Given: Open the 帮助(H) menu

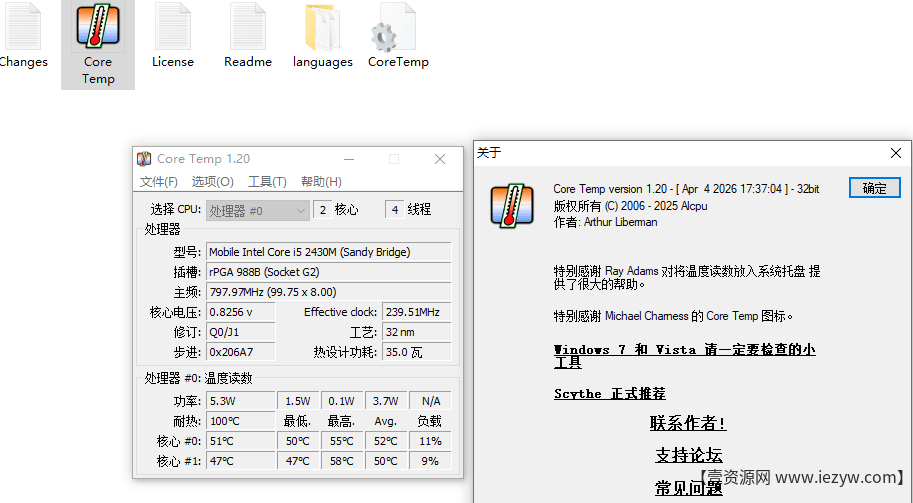Looking at the screenshot, I should (321, 182).
